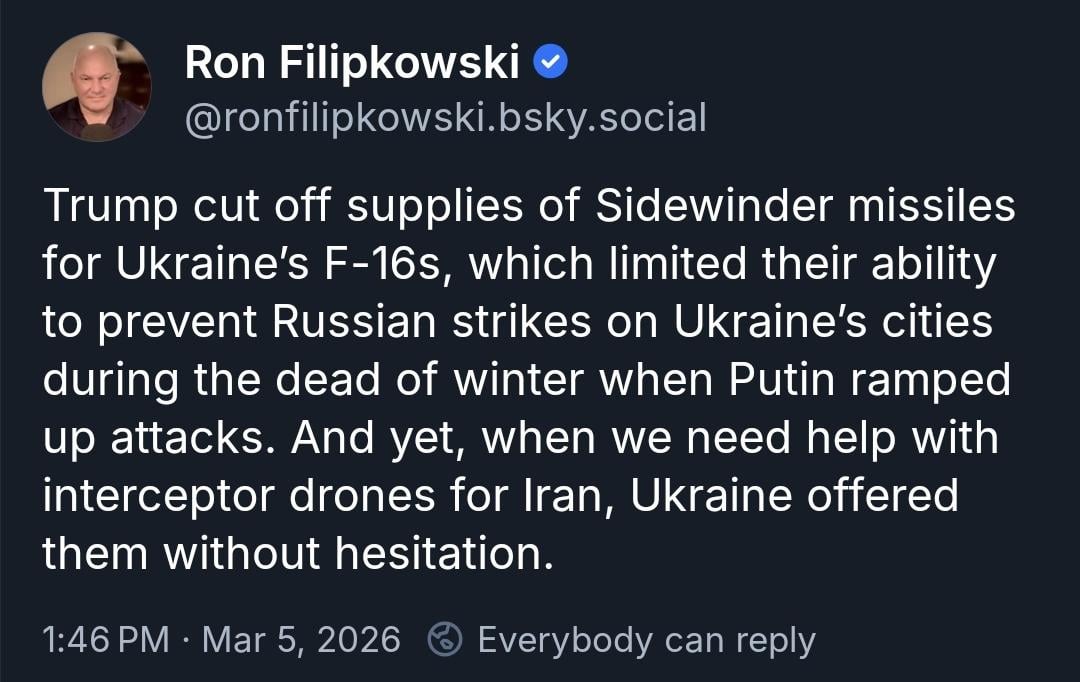Click the blue verified checkmark badge
1080x682 pixels.
coord(551,65)
